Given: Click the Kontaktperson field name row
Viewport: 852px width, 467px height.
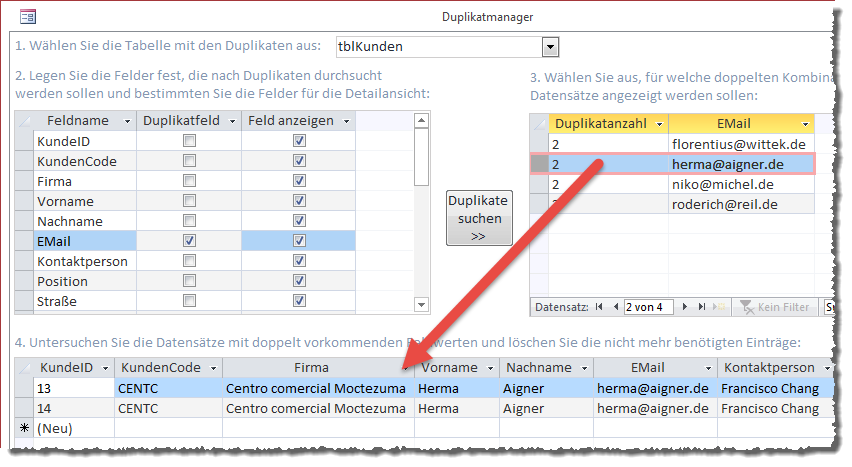Looking at the screenshot, I should [85, 261].
